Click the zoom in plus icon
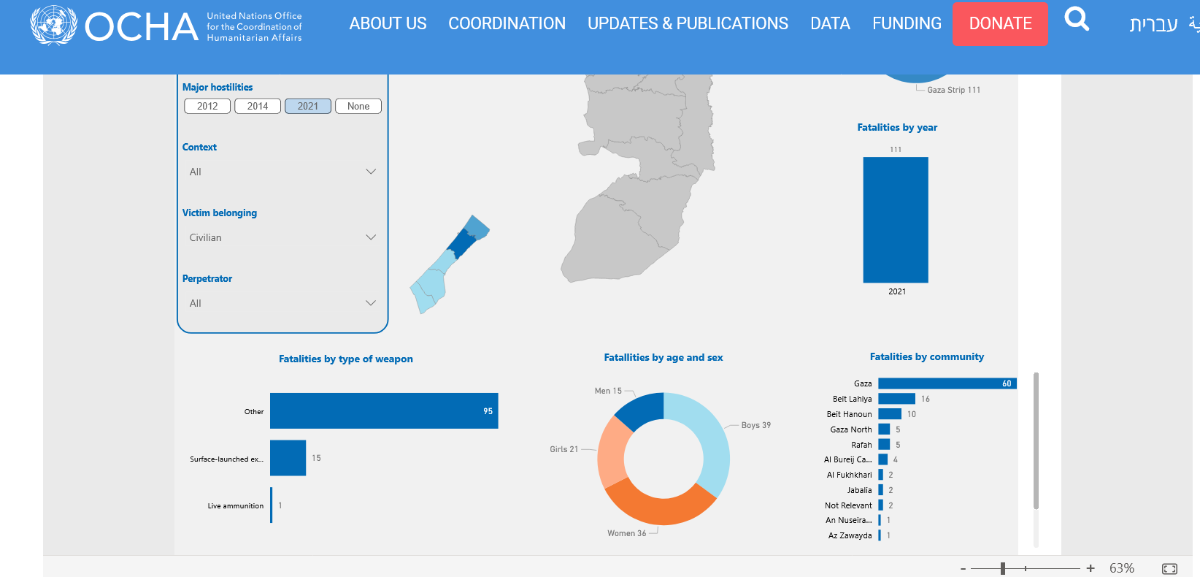Viewport: 1200px width, 577px height. click(1090, 568)
